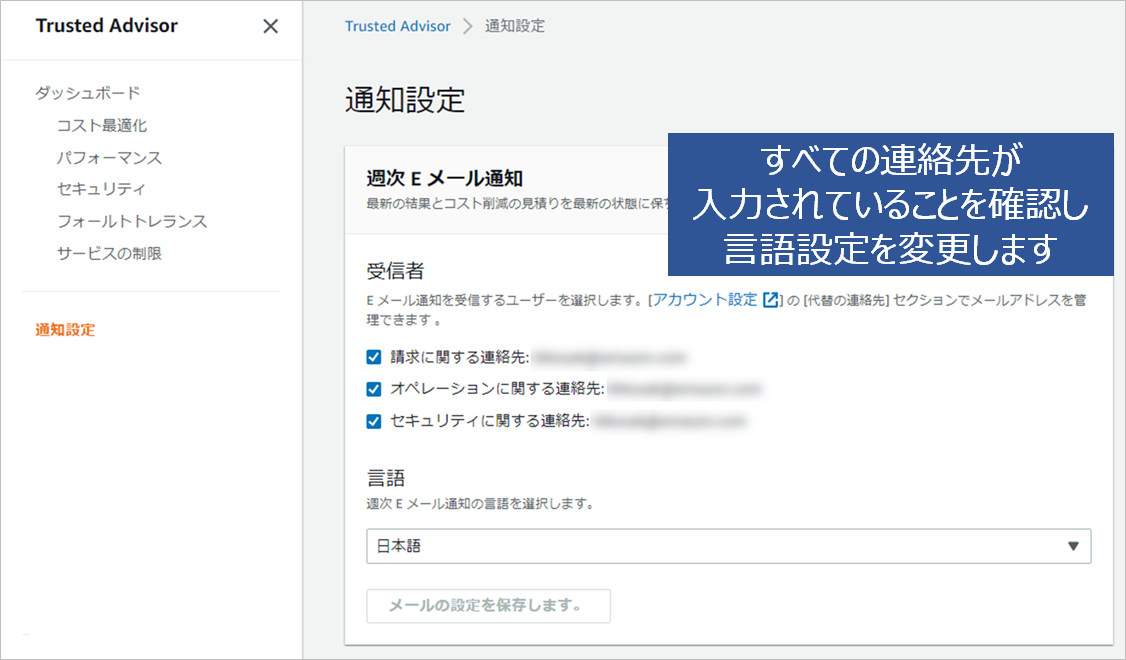Uncheck 請求に関する連絡先 checkbox
Viewport: 1126px width, 660px height.
(374, 357)
